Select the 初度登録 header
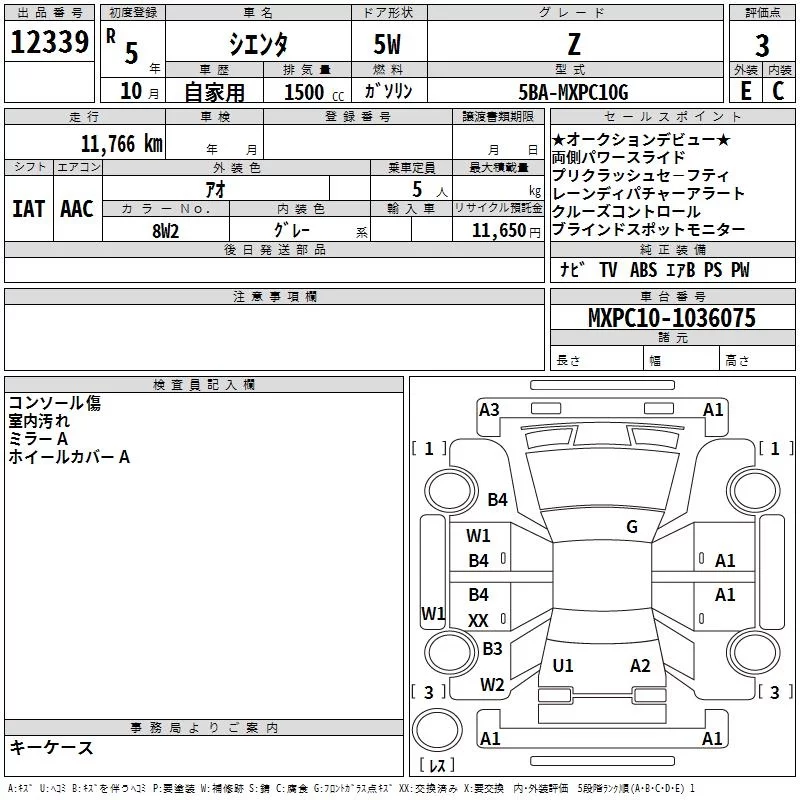The width and height of the screenshot is (800, 800). [133, 13]
